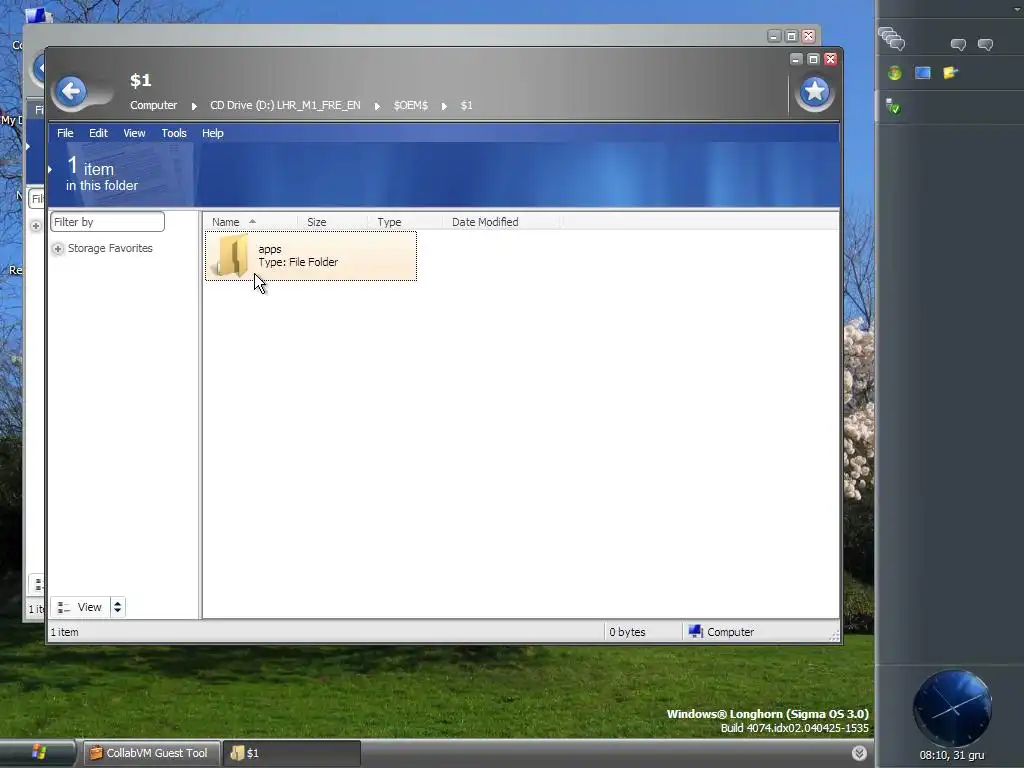Open the Start button on the taskbar
This screenshot has width=1024, height=768.
coord(38,753)
